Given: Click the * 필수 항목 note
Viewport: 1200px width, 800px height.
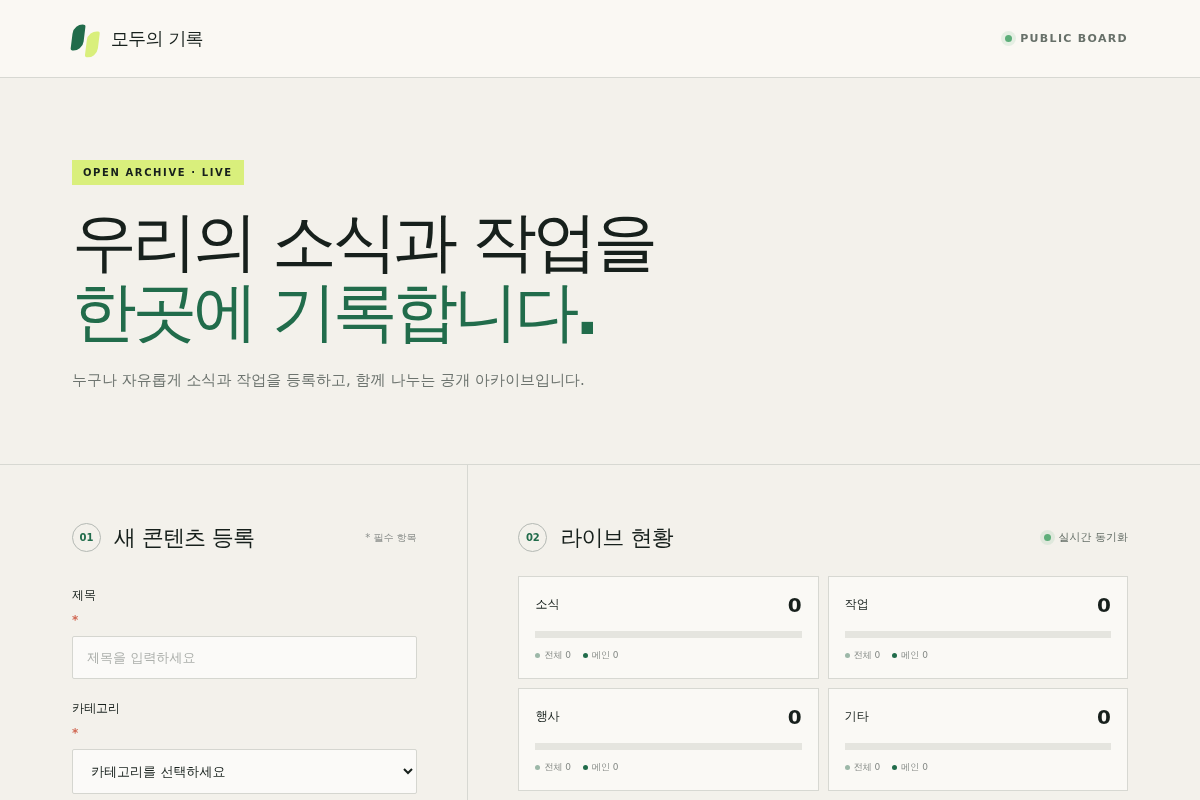Looking at the screenshot, I should pos(391,538).
